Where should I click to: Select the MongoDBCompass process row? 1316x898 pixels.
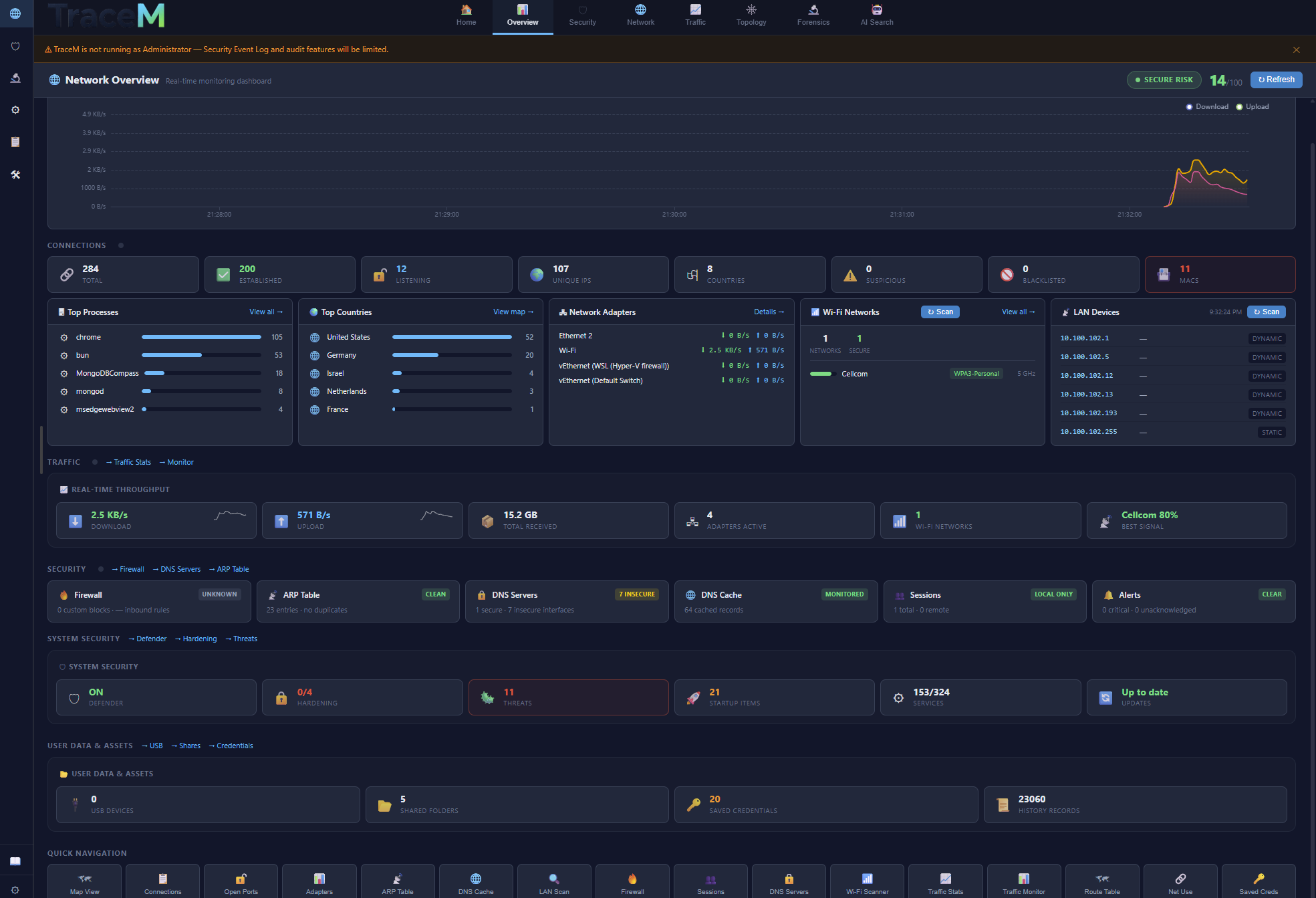pyautogui.click(x=170, y=374)
